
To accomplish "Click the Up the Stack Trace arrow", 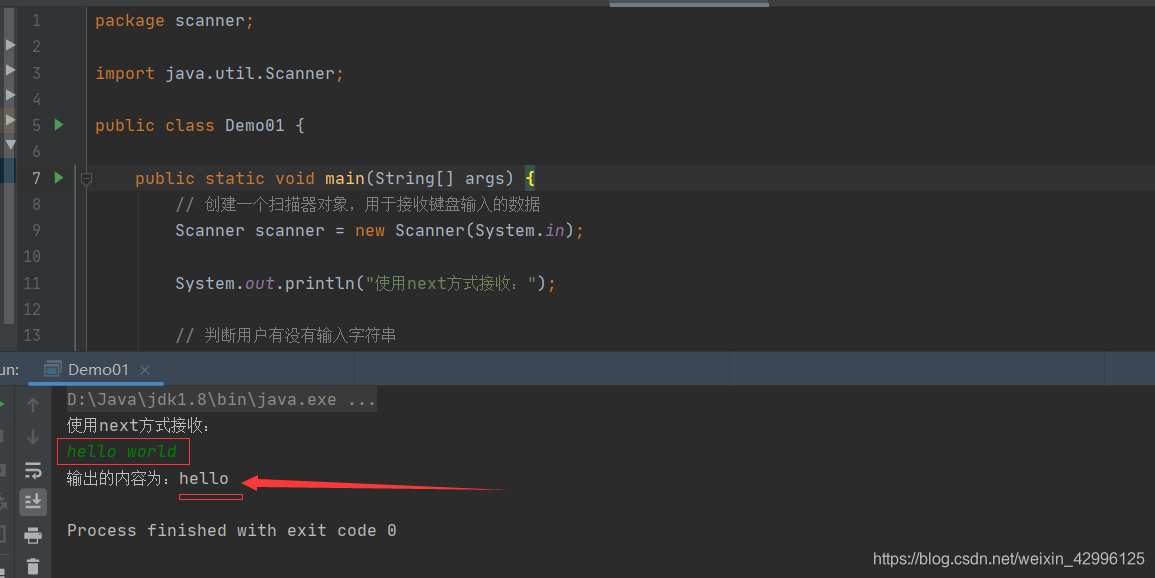I will (33, 405).
